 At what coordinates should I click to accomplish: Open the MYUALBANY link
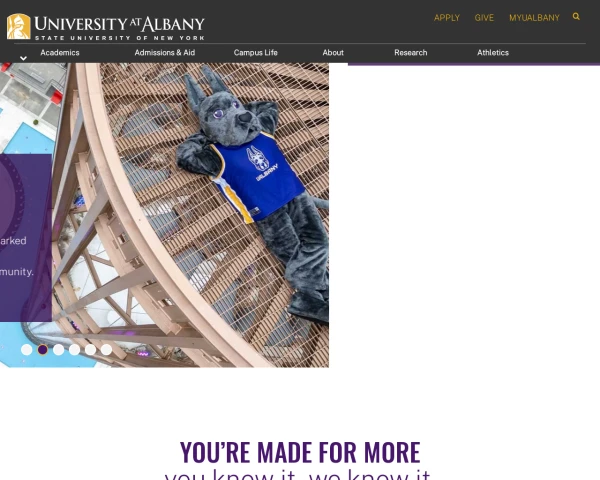[534, 18]
